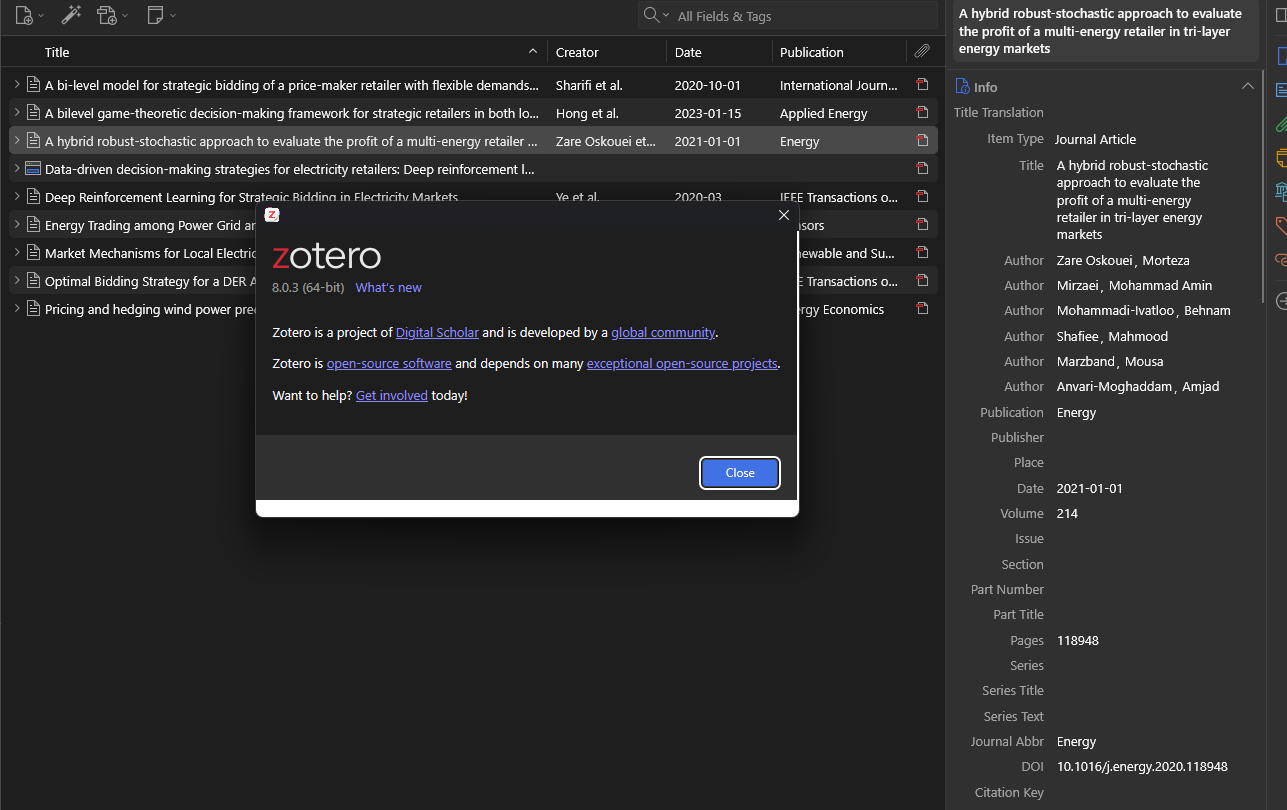Open the What's new link
Viewport: 1287px width, 810px height.
[388, 288]
